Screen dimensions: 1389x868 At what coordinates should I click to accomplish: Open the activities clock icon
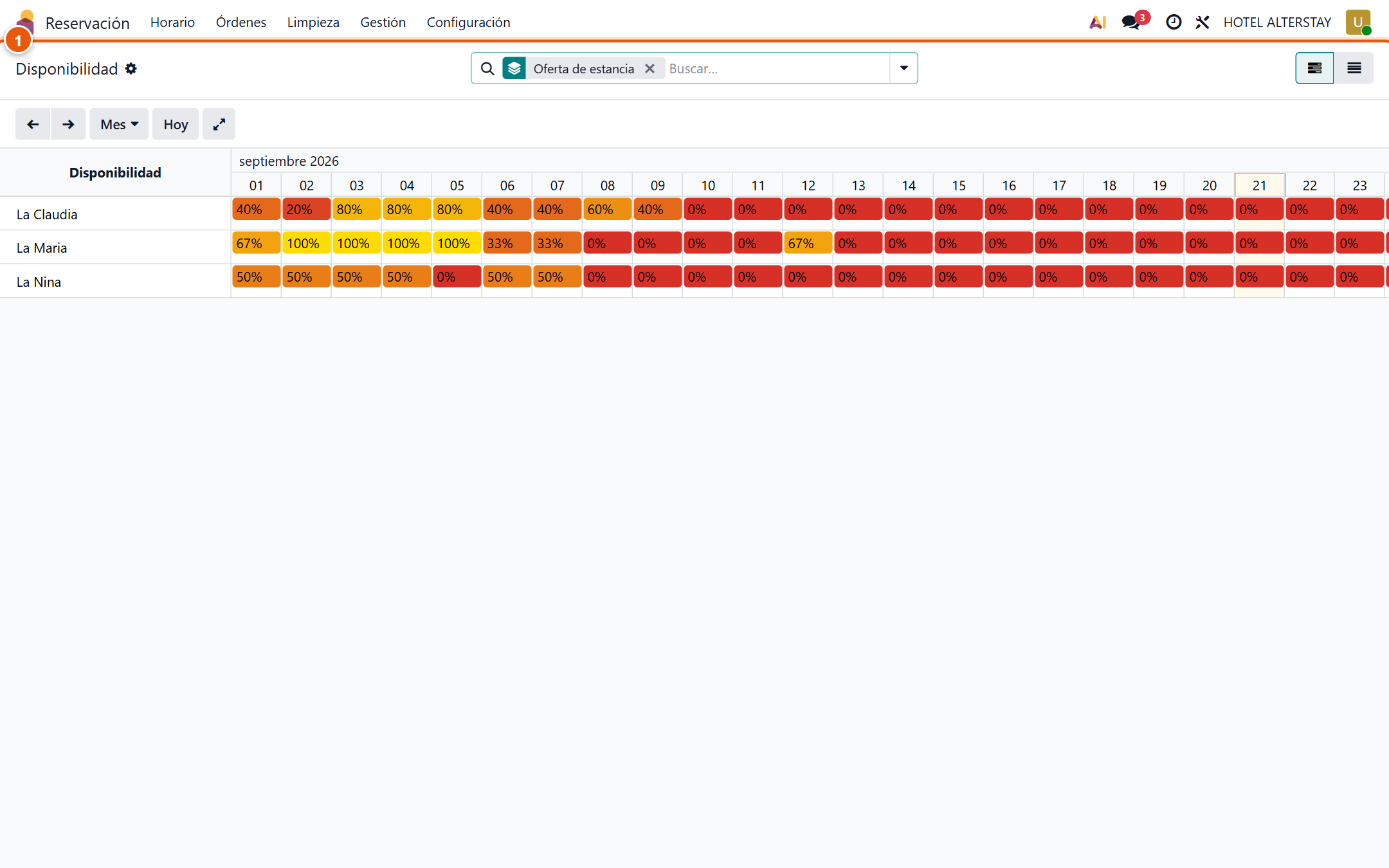tap(1174, 23)
